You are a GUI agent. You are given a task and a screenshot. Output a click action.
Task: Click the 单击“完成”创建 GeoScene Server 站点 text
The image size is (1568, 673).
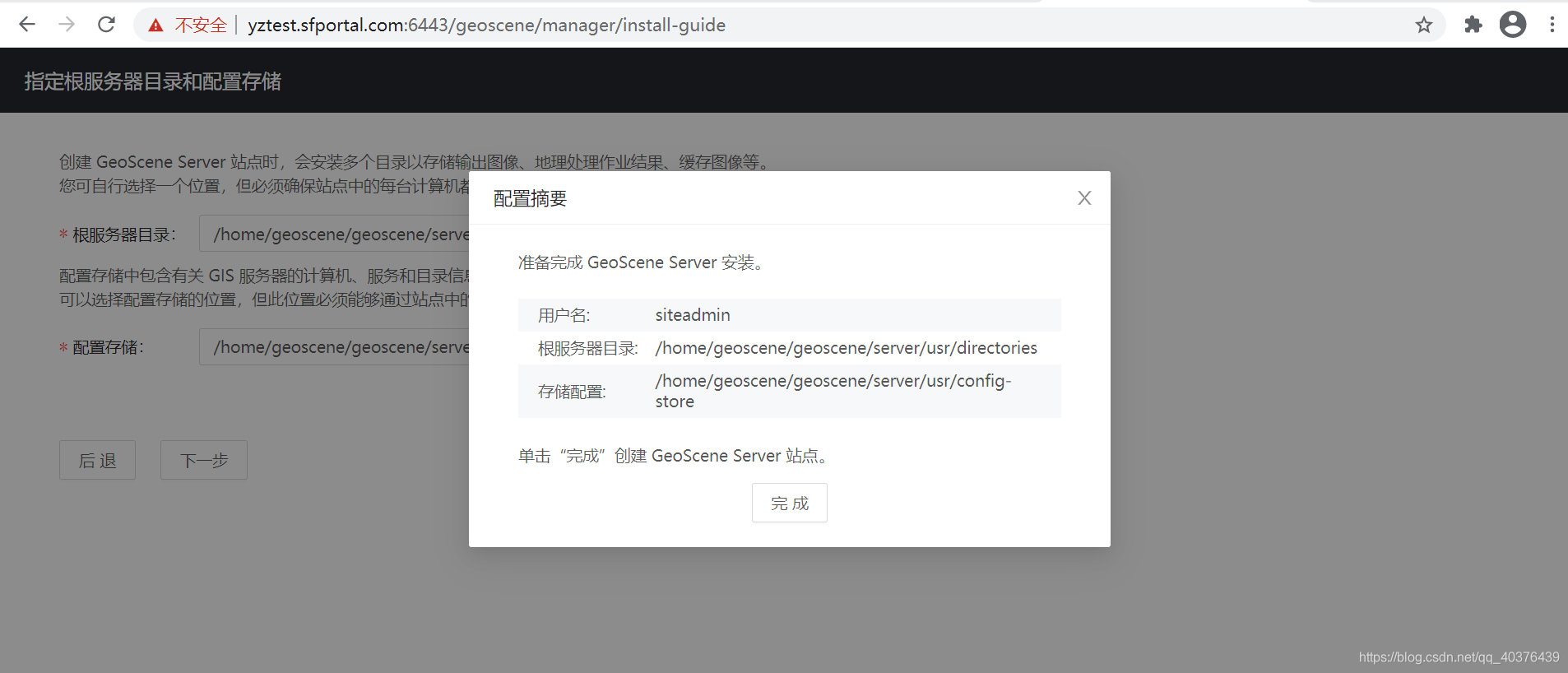pos(675,456)
